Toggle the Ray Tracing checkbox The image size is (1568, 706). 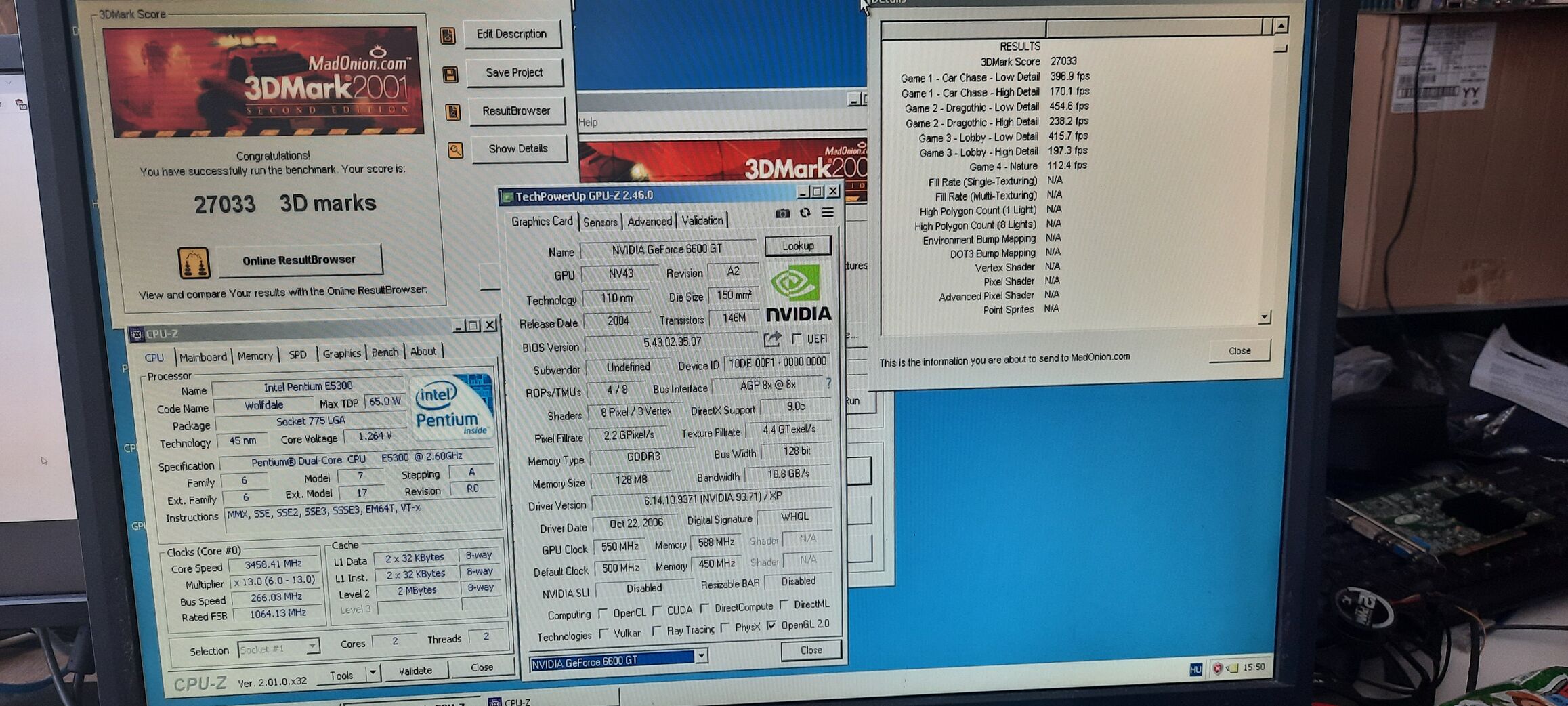[656, 631]
